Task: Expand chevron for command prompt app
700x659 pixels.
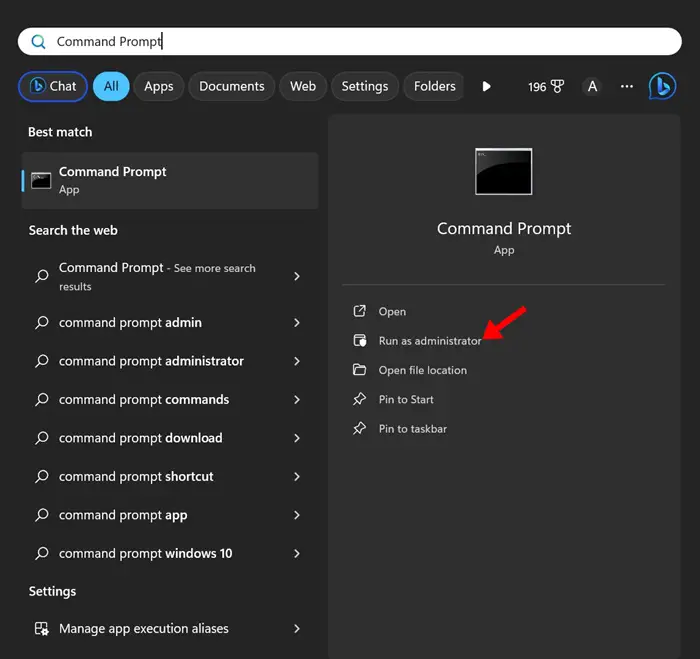Action: [x=297, y=515]
